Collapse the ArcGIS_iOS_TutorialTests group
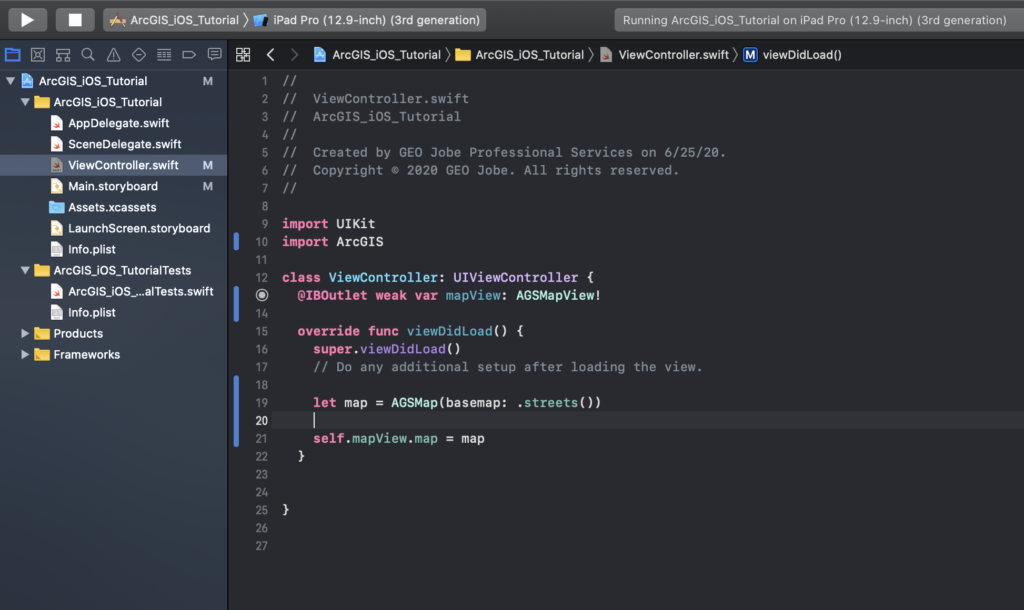Viewport: 1024px width, 610px height. click(25, 270)
